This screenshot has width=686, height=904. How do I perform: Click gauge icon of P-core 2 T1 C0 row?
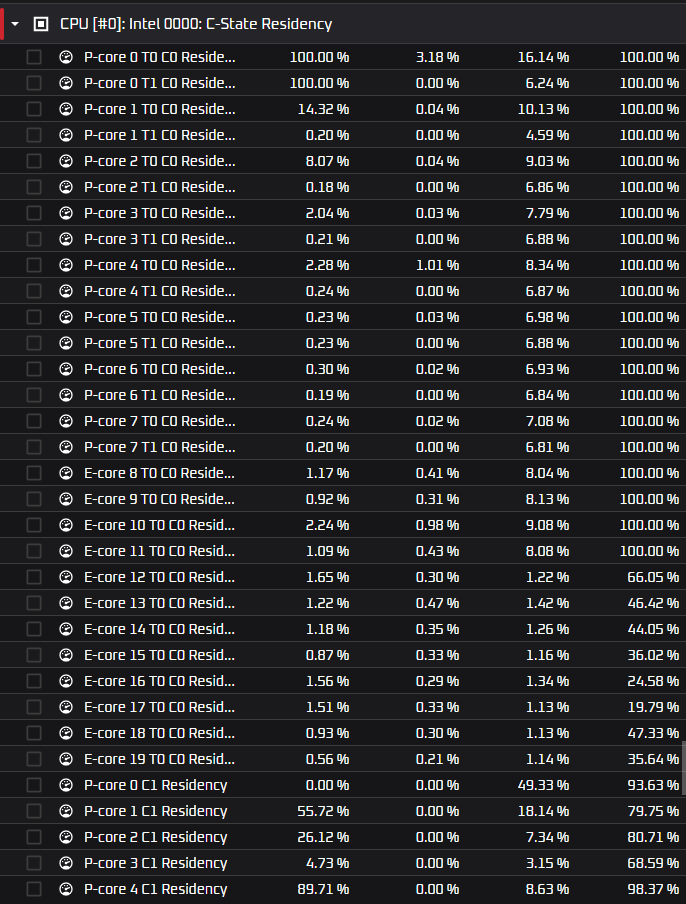point(66,187)
